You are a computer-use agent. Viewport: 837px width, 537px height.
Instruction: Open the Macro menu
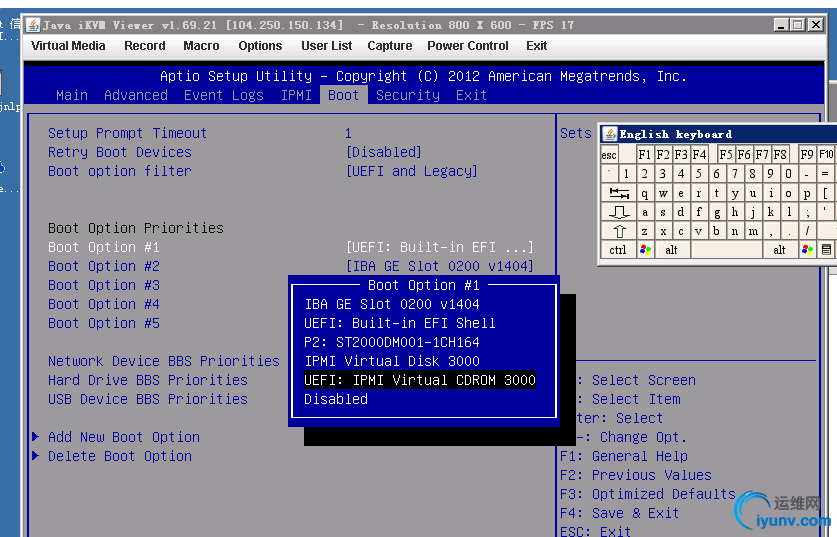click(x=201, y=46)
